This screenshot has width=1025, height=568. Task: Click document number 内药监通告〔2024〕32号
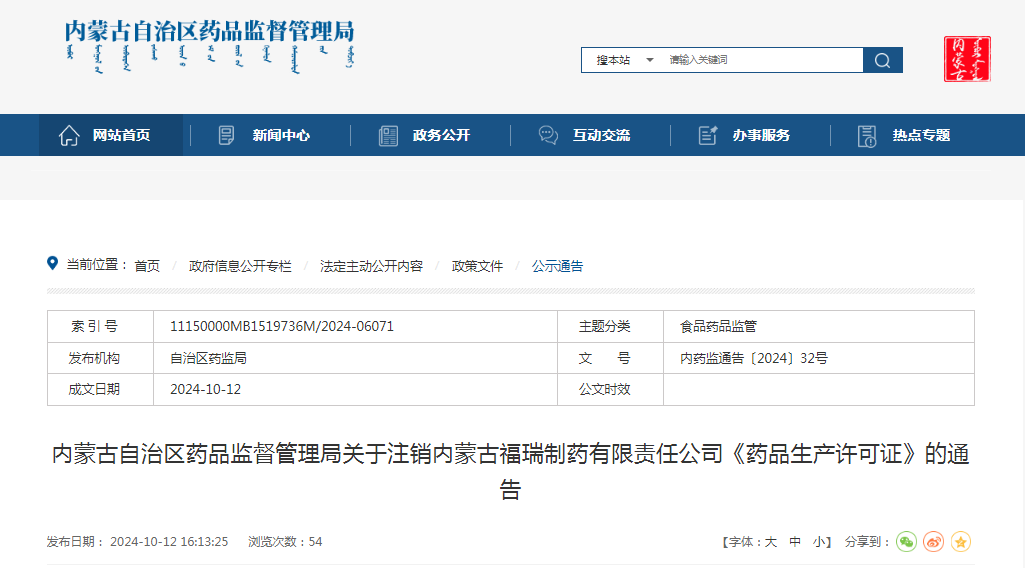click(x=754, y=358)
